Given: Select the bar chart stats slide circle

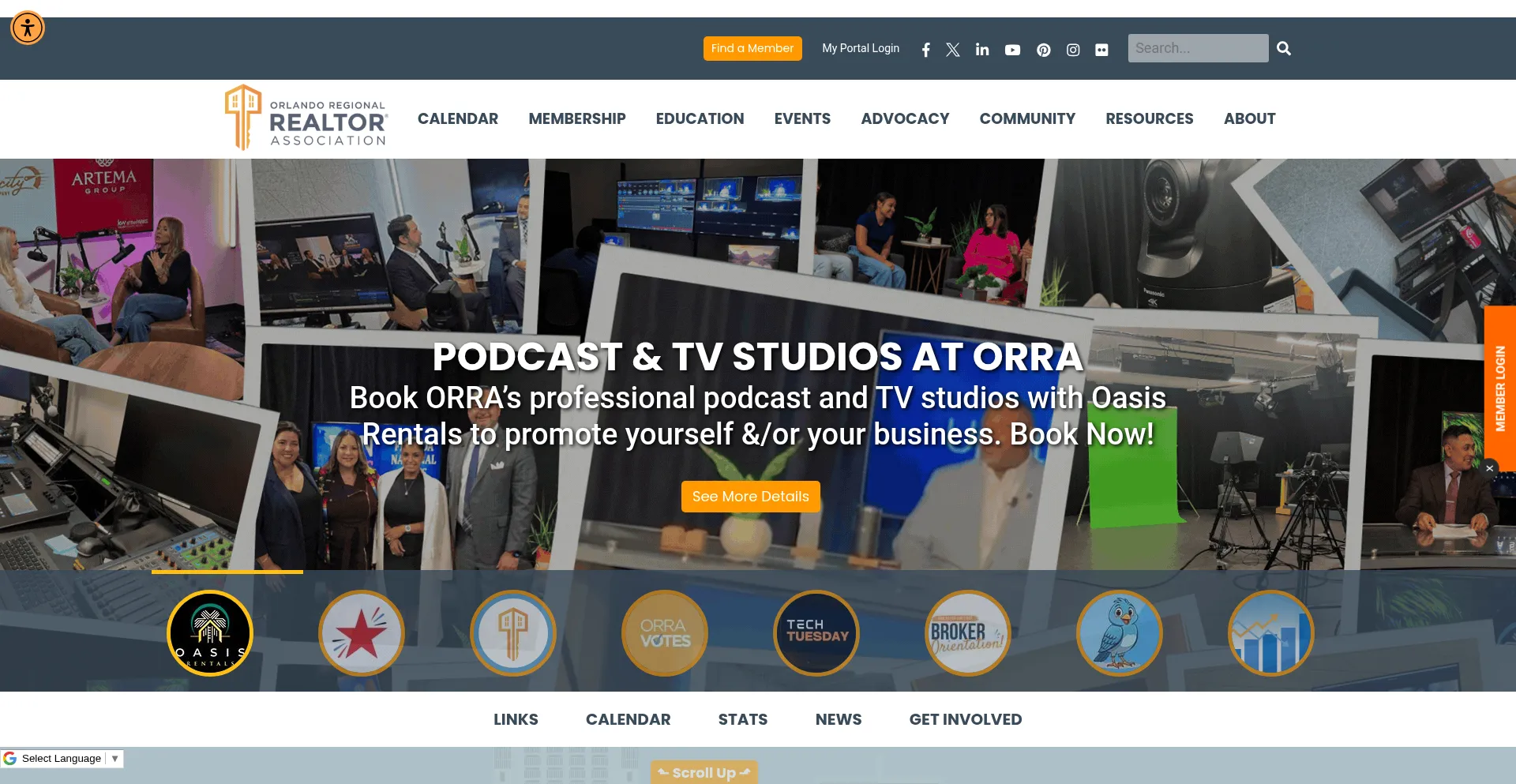Looking at the screenshot, I should pyautogui.click(x=1271, y=633).
